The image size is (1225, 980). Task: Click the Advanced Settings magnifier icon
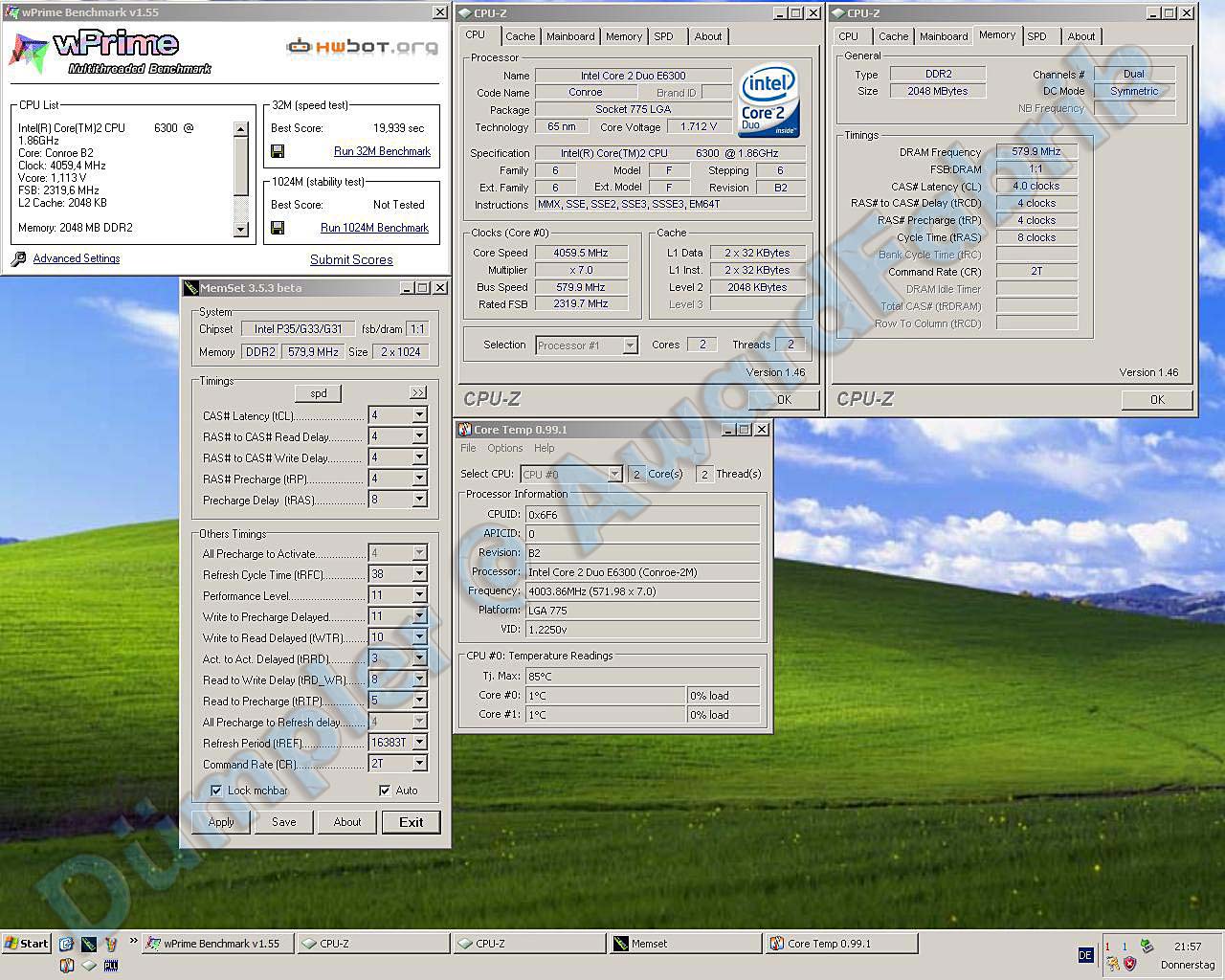pos(18,258)
